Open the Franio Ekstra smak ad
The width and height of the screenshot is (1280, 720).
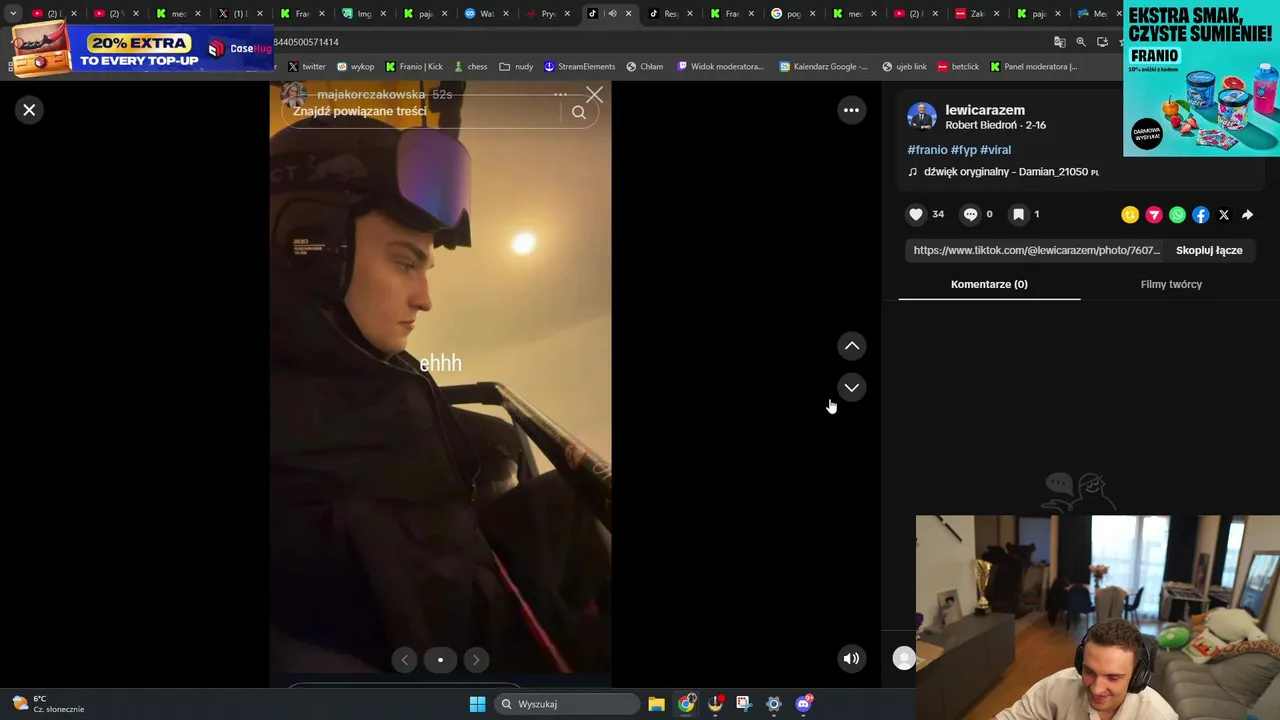click(1201, 78)
